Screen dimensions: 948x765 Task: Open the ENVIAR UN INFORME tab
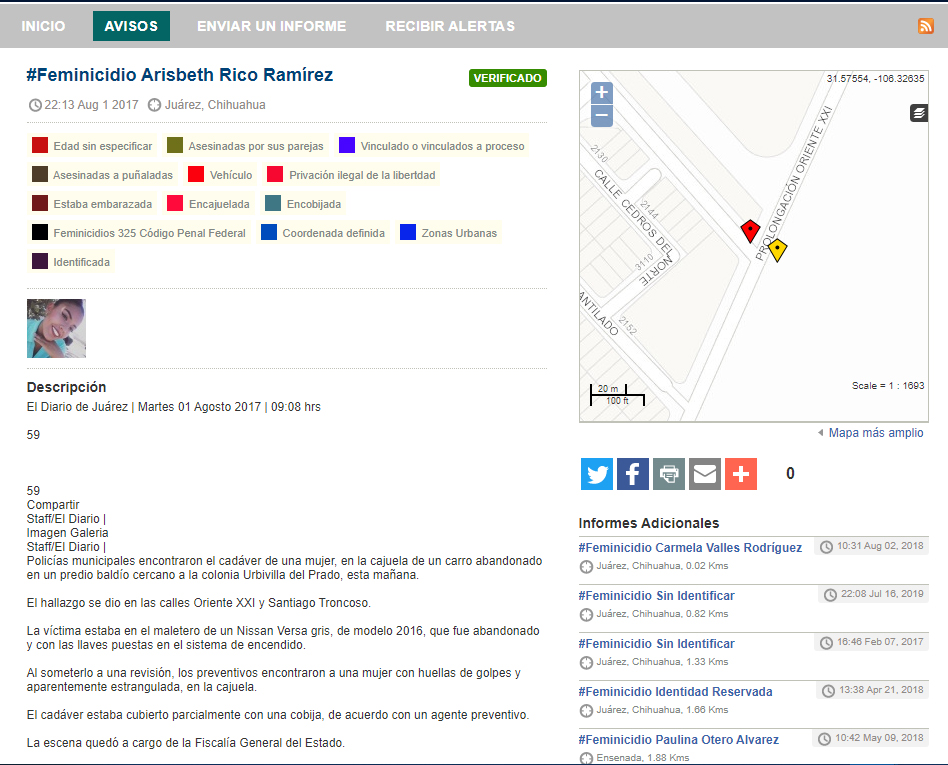[271, 26]
